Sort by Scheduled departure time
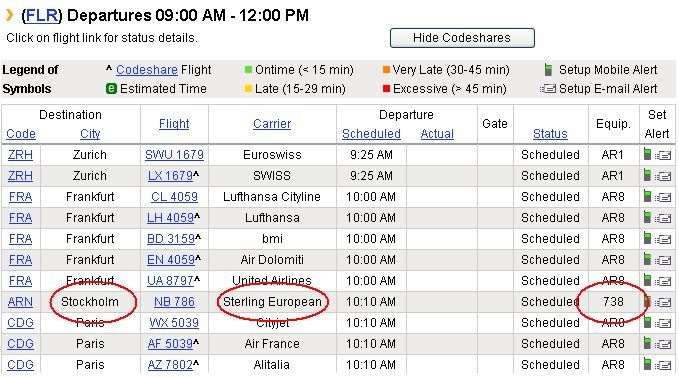Image resolution: width=679 pixels, height=377 pixels. [x=371, y=134]
